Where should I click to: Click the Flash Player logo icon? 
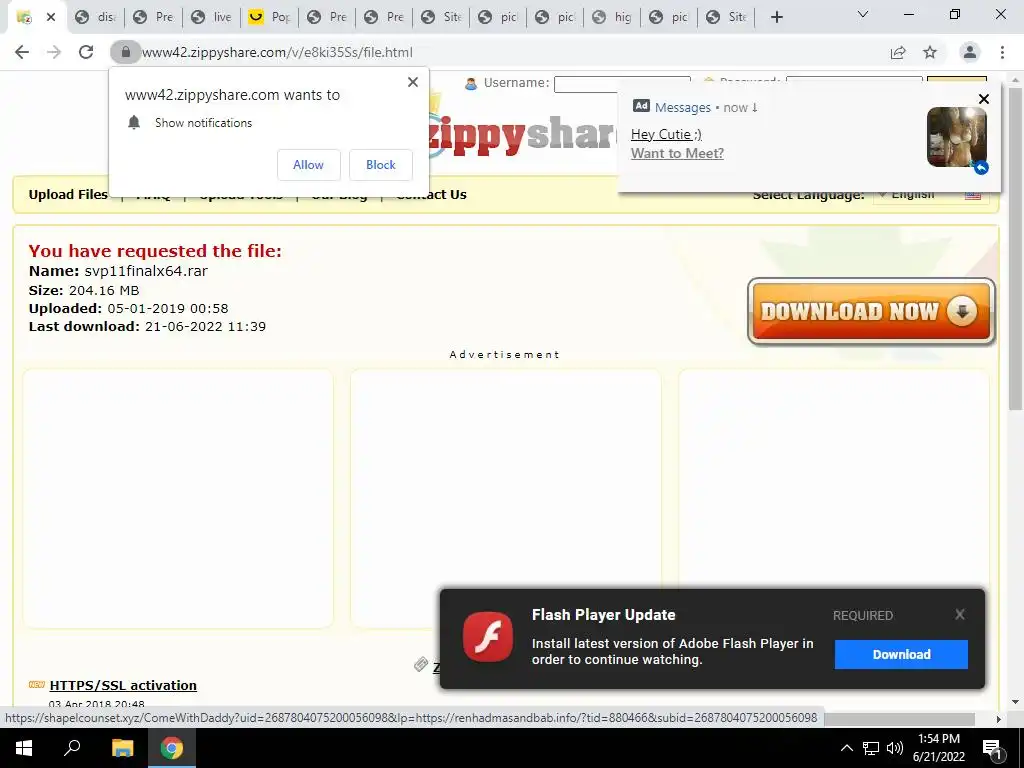pos(488,637)
